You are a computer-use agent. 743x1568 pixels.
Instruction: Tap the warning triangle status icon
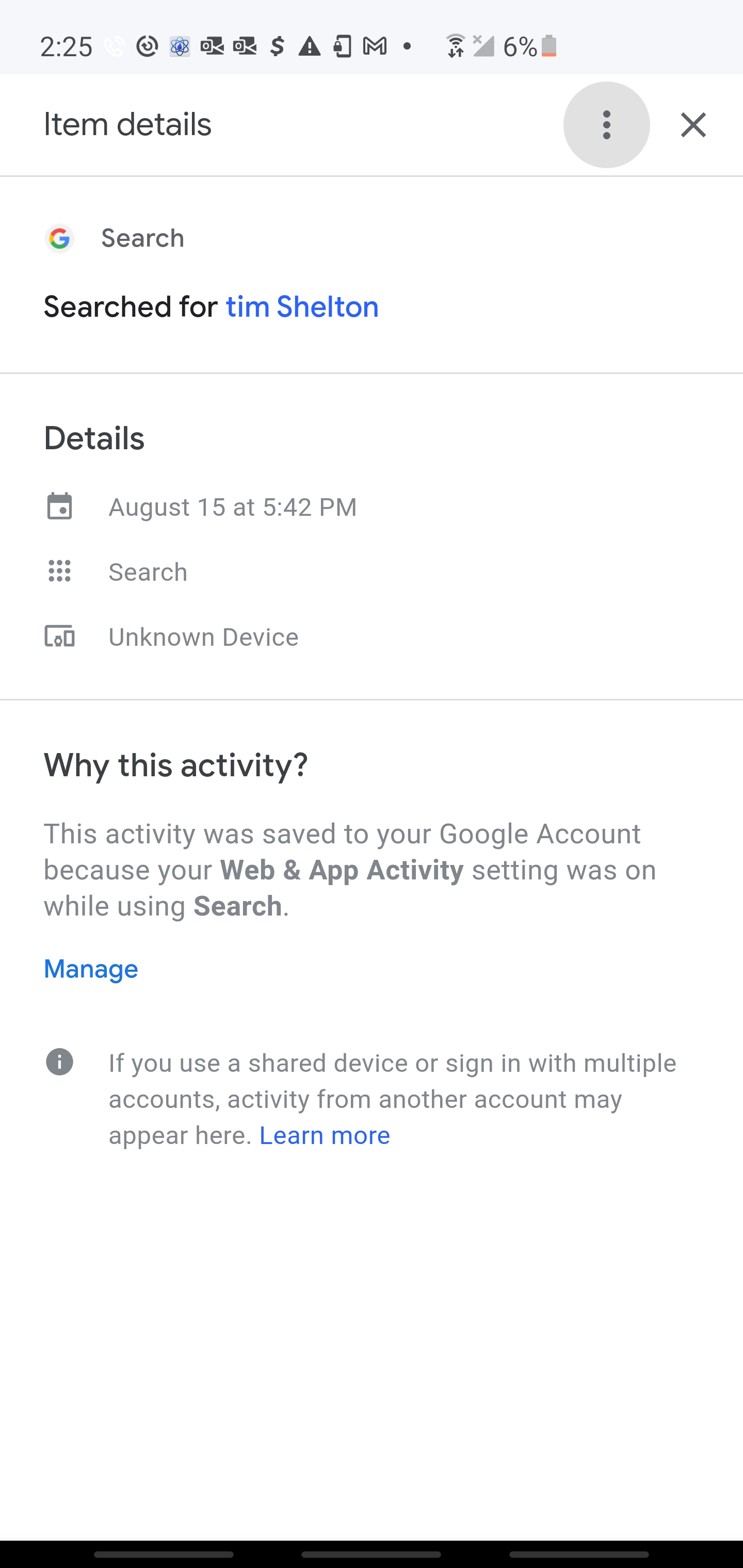[310, 46]
